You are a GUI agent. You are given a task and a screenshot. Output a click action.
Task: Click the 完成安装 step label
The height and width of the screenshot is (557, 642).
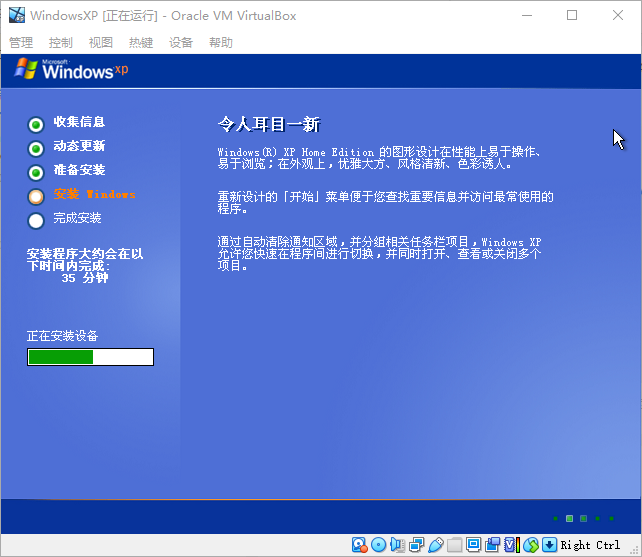tap(77, 218)
